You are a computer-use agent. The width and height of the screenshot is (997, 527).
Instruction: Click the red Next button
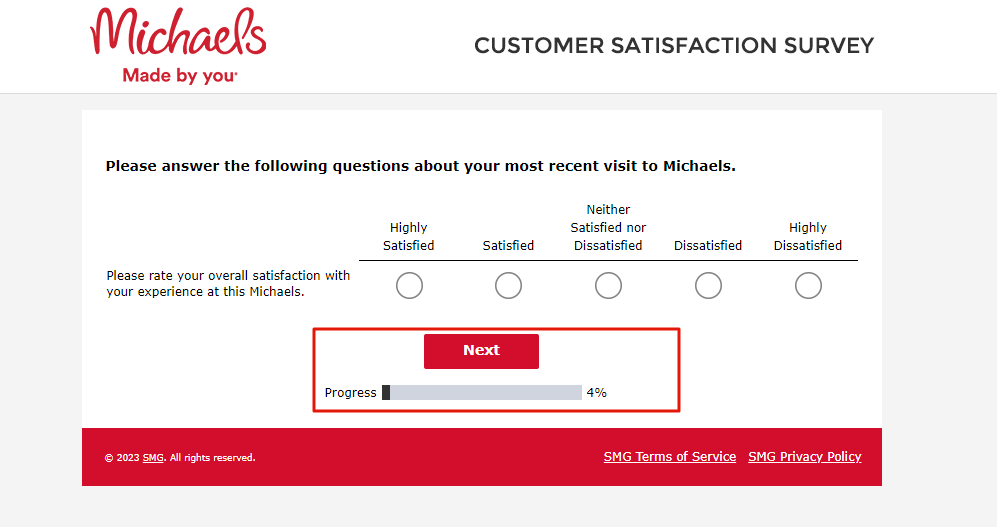481,351
